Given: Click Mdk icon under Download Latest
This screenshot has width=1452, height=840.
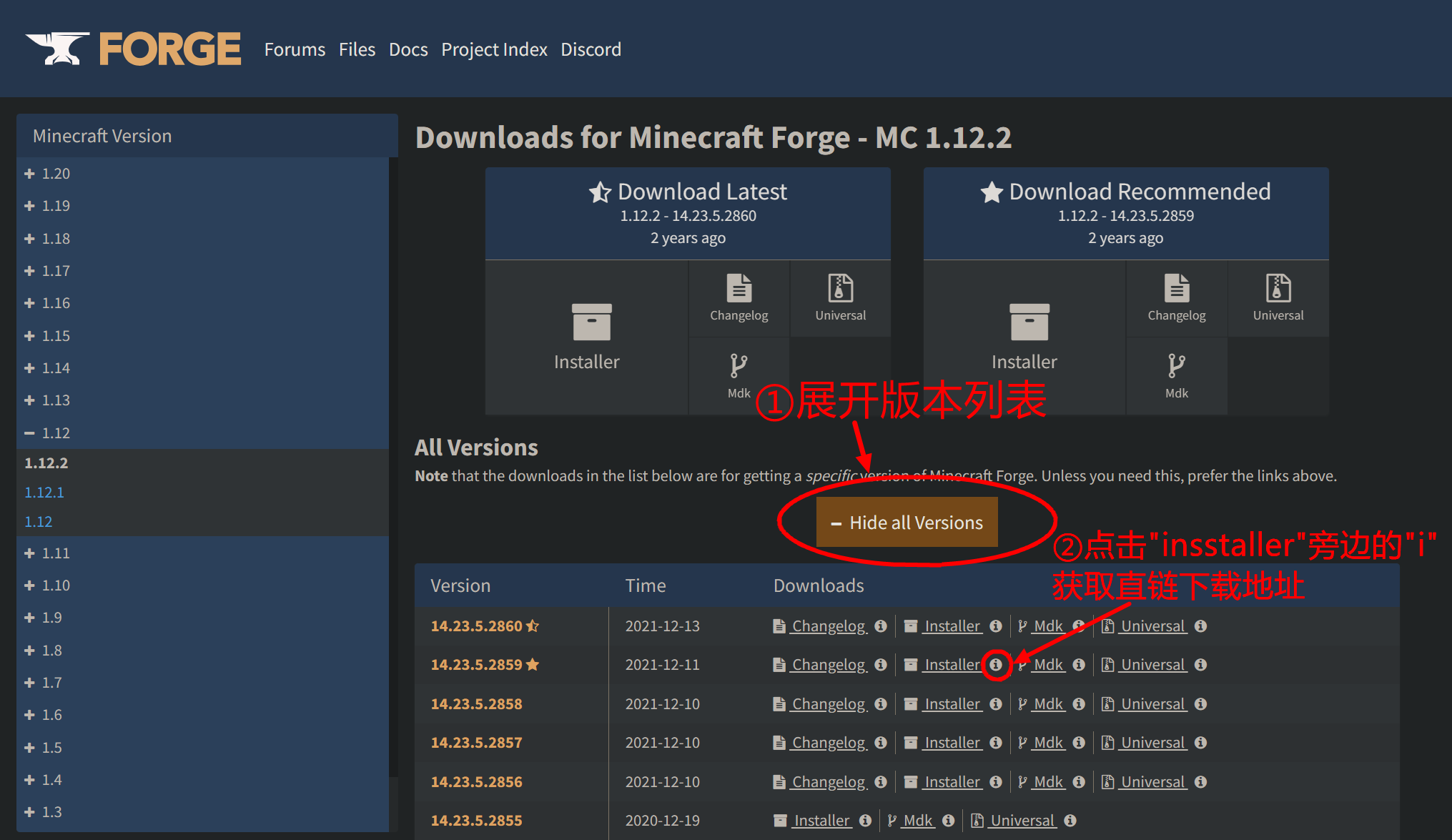Looking at the screenshot, I should (x=739, y=376).
